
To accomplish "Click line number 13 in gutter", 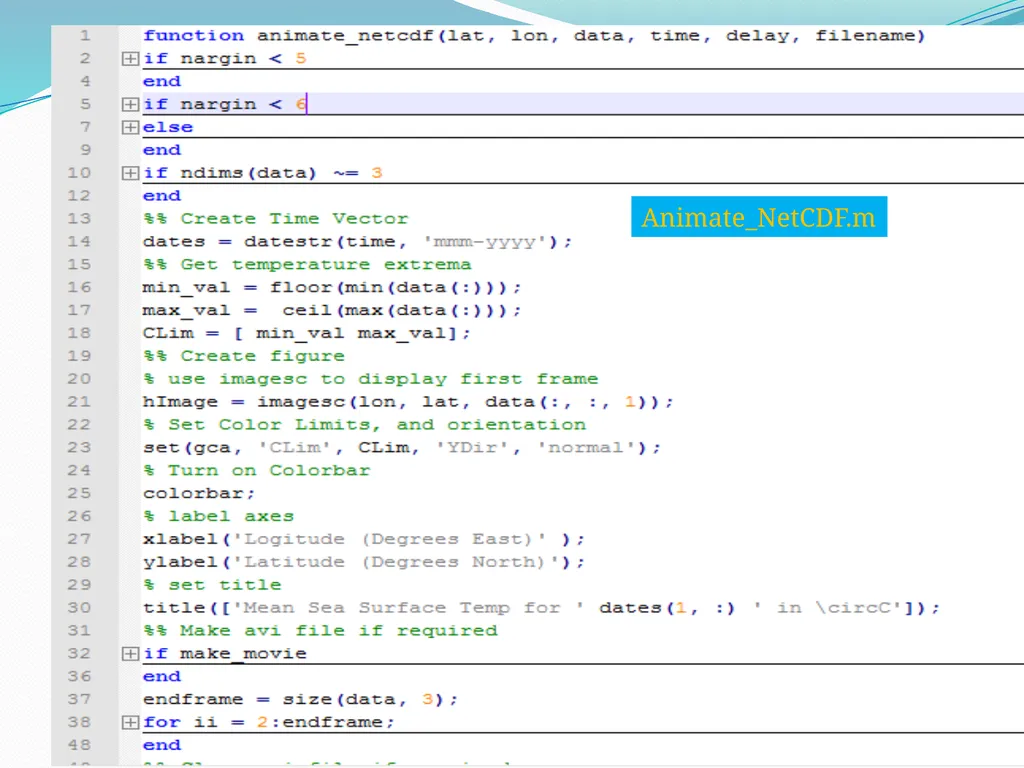I will [79, 219].
